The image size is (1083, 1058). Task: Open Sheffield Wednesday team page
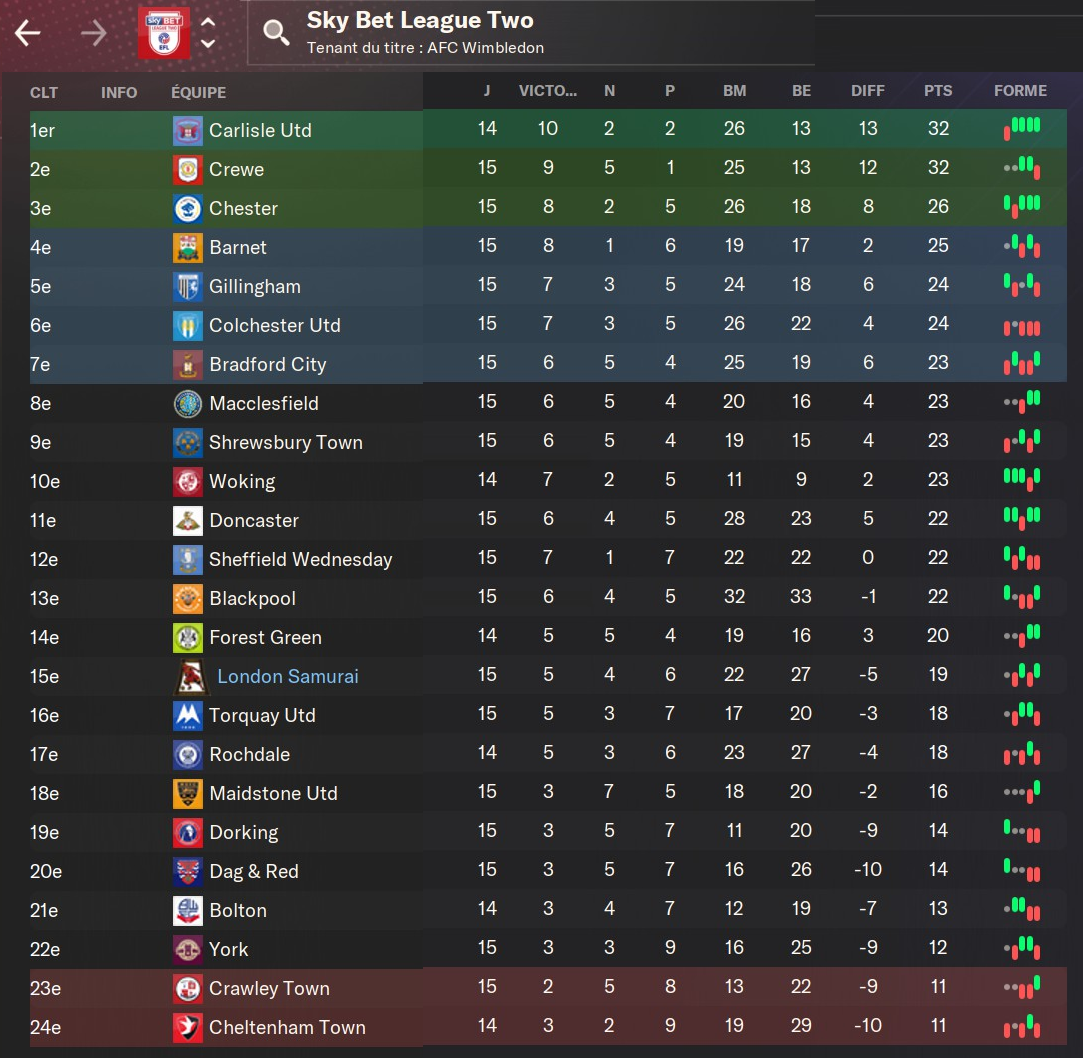click(x=300, y=560)
